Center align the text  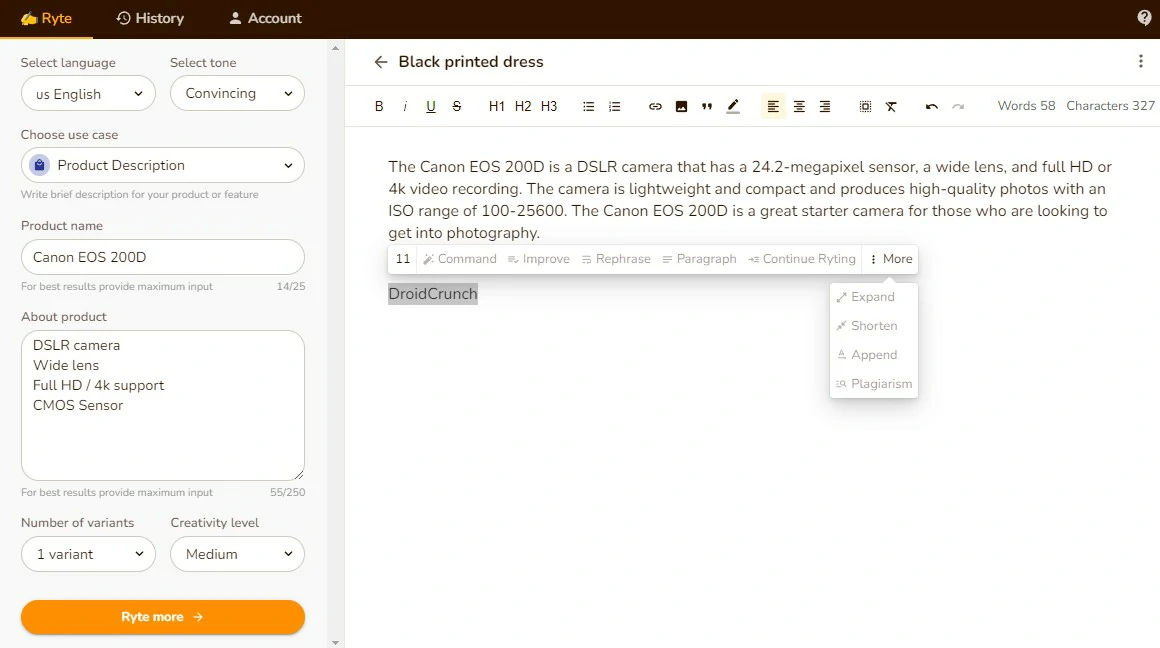[x=799, y=107]
